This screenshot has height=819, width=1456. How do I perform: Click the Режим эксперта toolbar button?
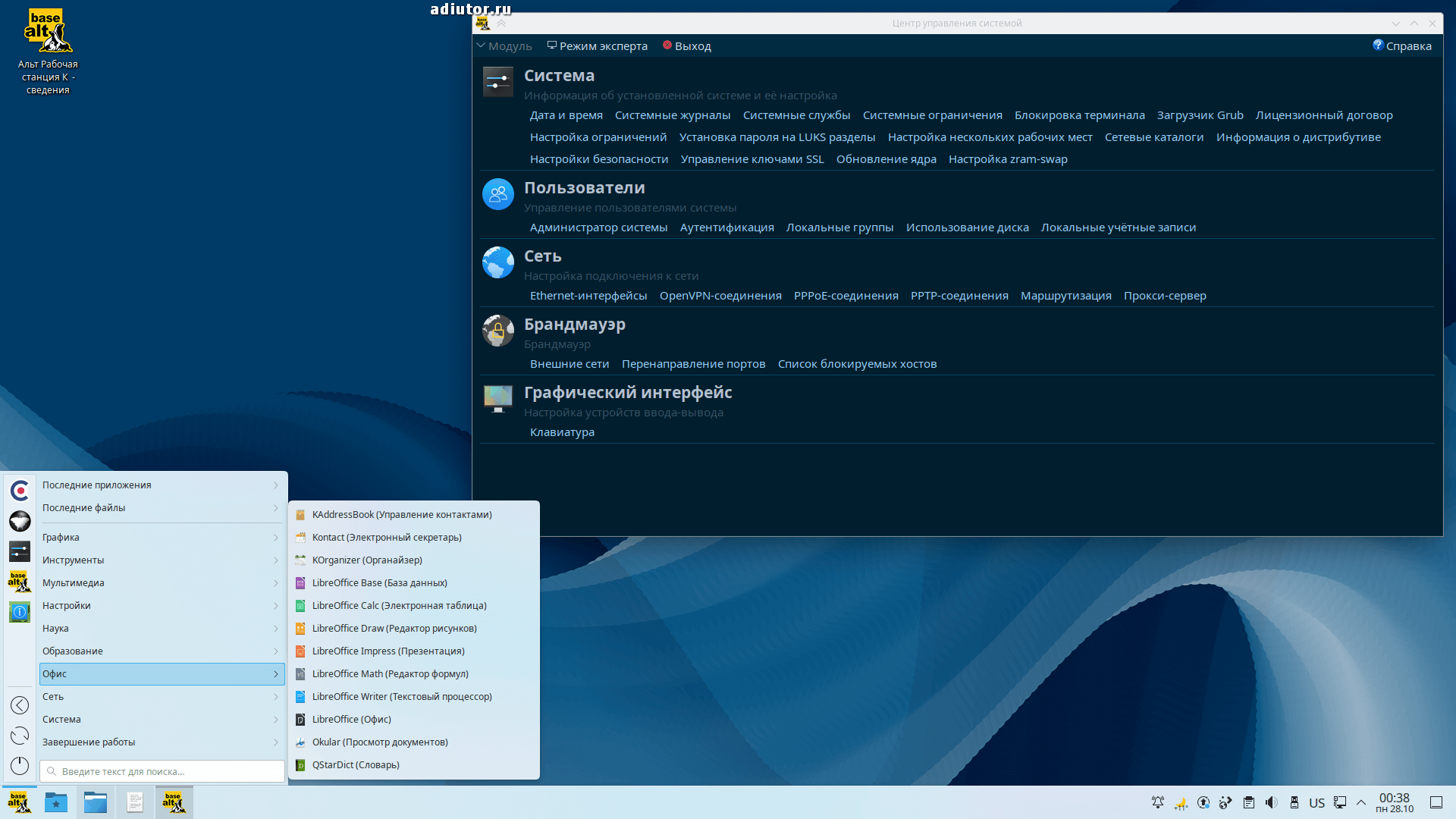point(598,45)
